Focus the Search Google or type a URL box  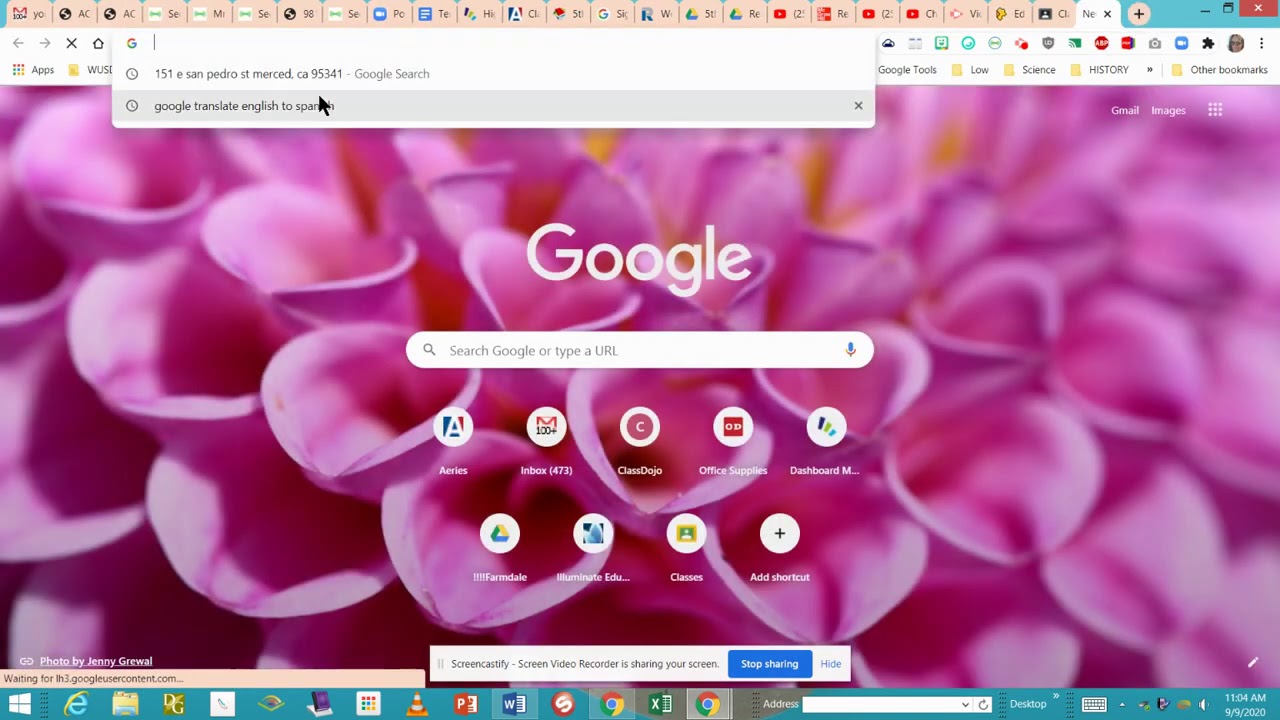640,350
